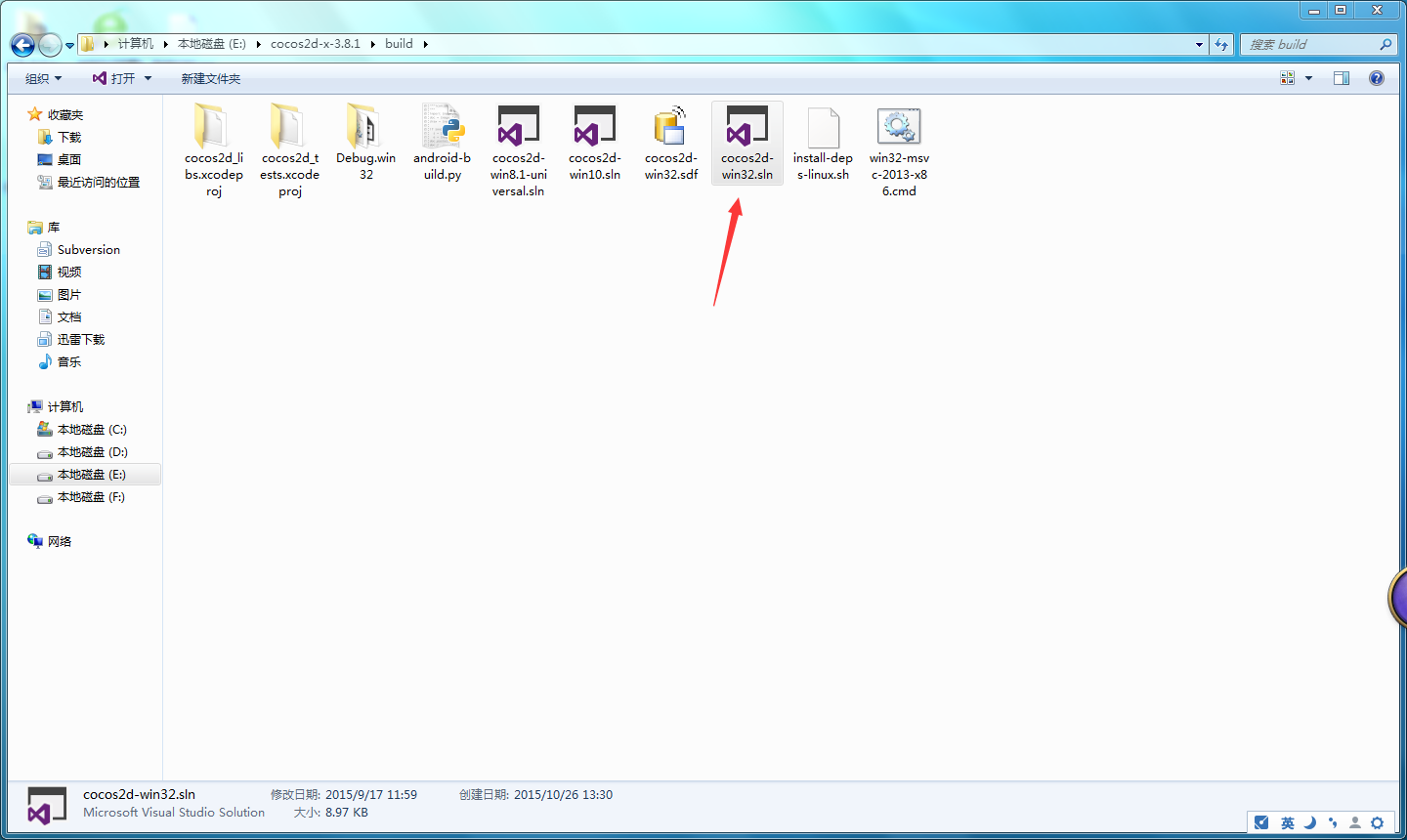Screen dimensions: 1407x840
Task: Open the 视频 library
Action: pyautogui.click(x=69, y=272)
